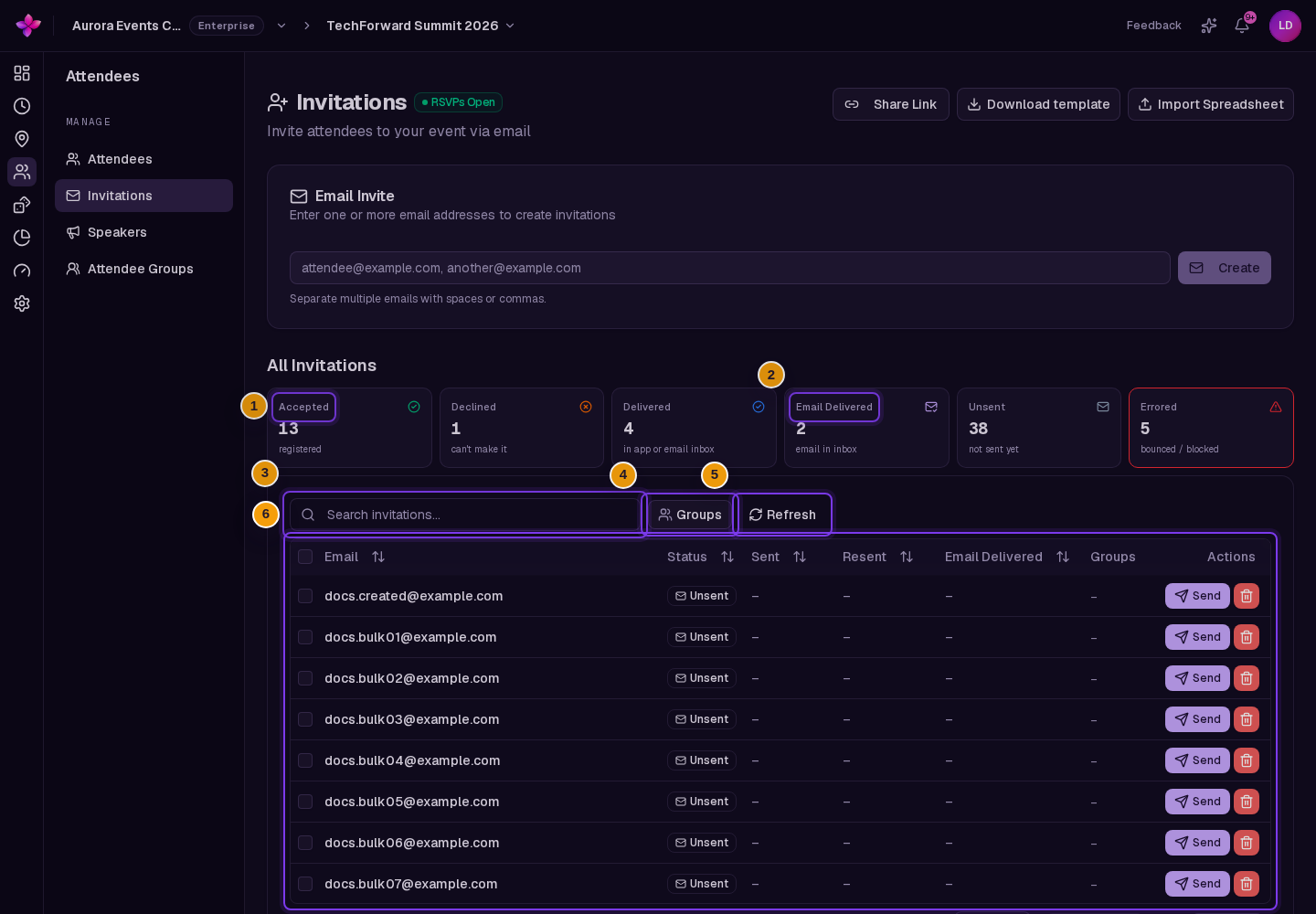This screenshot has height=914, width=1316.
Task: Tick the docs.bulk04@example.com checkbox
Action: [x=305, y=760]
